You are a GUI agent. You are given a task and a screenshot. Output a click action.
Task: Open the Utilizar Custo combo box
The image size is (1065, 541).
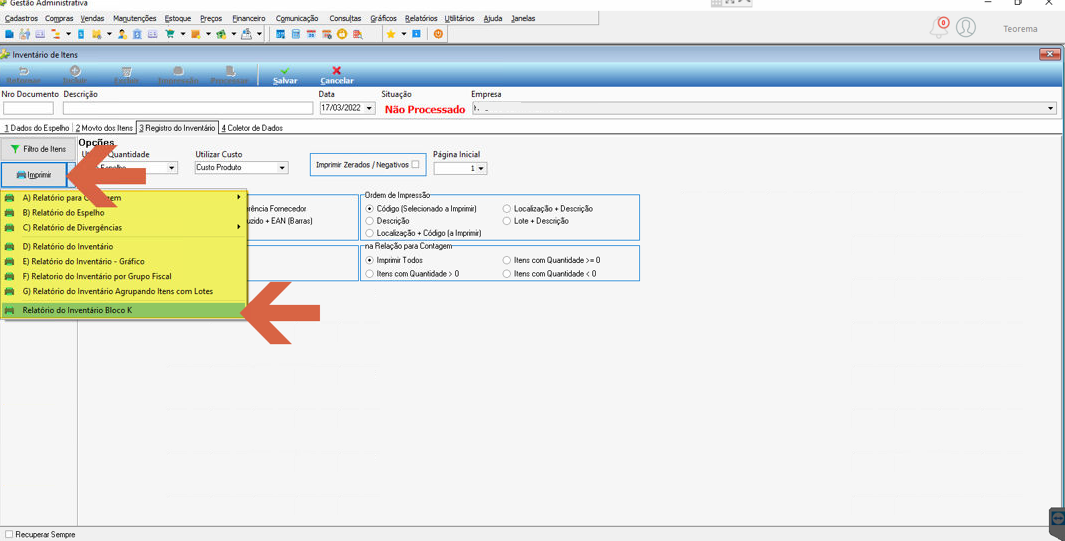click(241, 168)
